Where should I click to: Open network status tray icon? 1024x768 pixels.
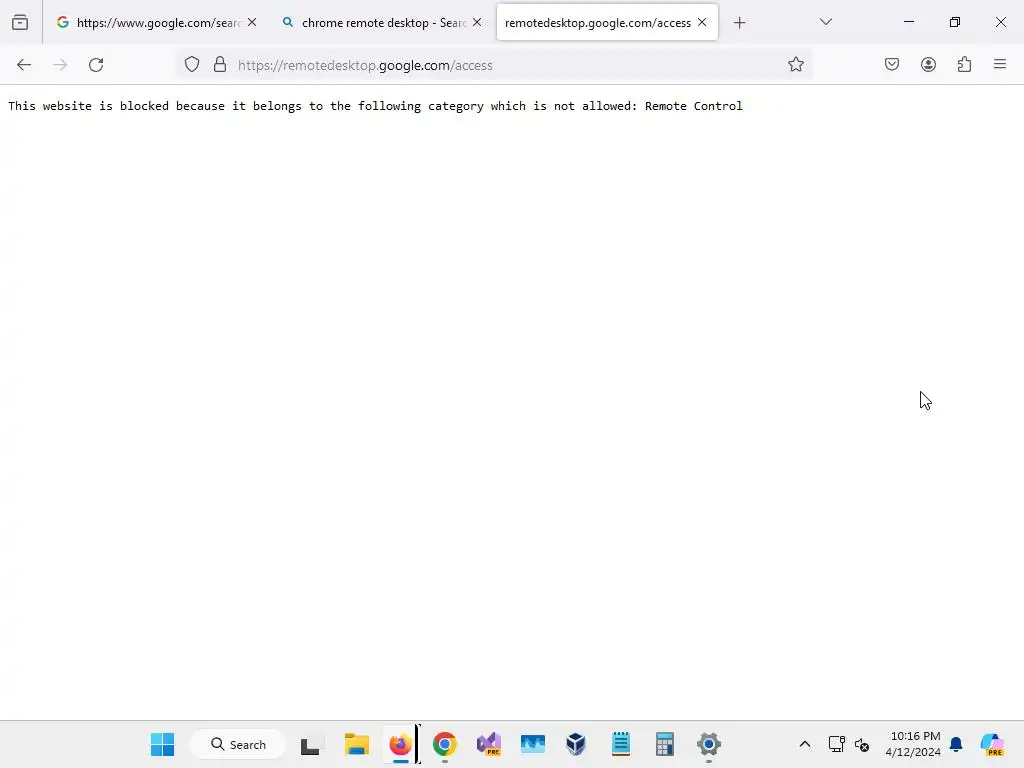point(837,744)
